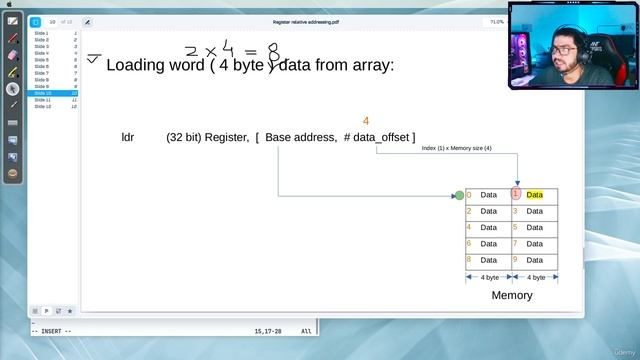Select the highlighted Slide 10 outline entry
Viewport: 640px width, 360px height.
pyautogui.click(x=53, y=93)
